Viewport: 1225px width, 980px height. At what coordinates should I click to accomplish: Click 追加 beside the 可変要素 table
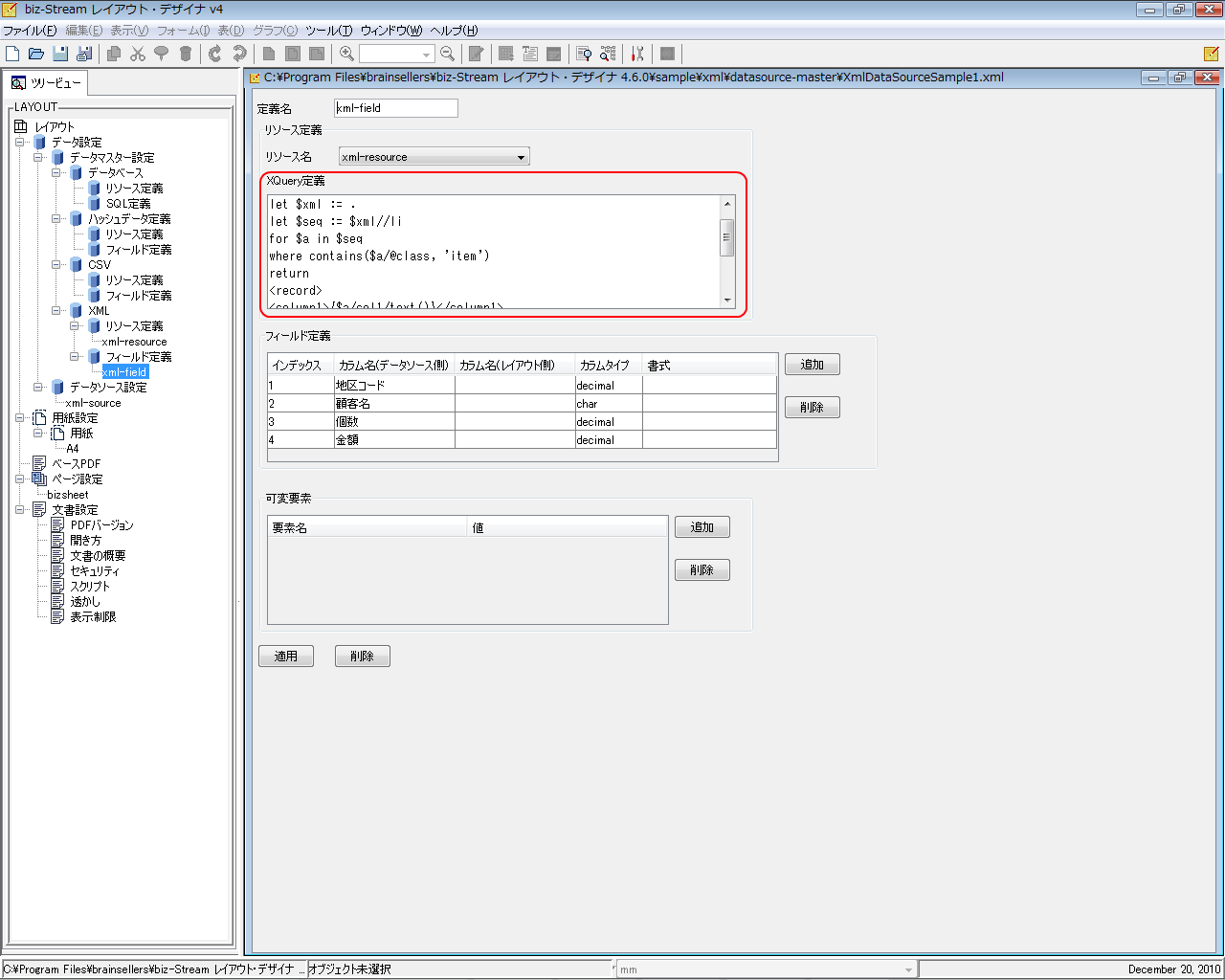(x=702, y=527)
